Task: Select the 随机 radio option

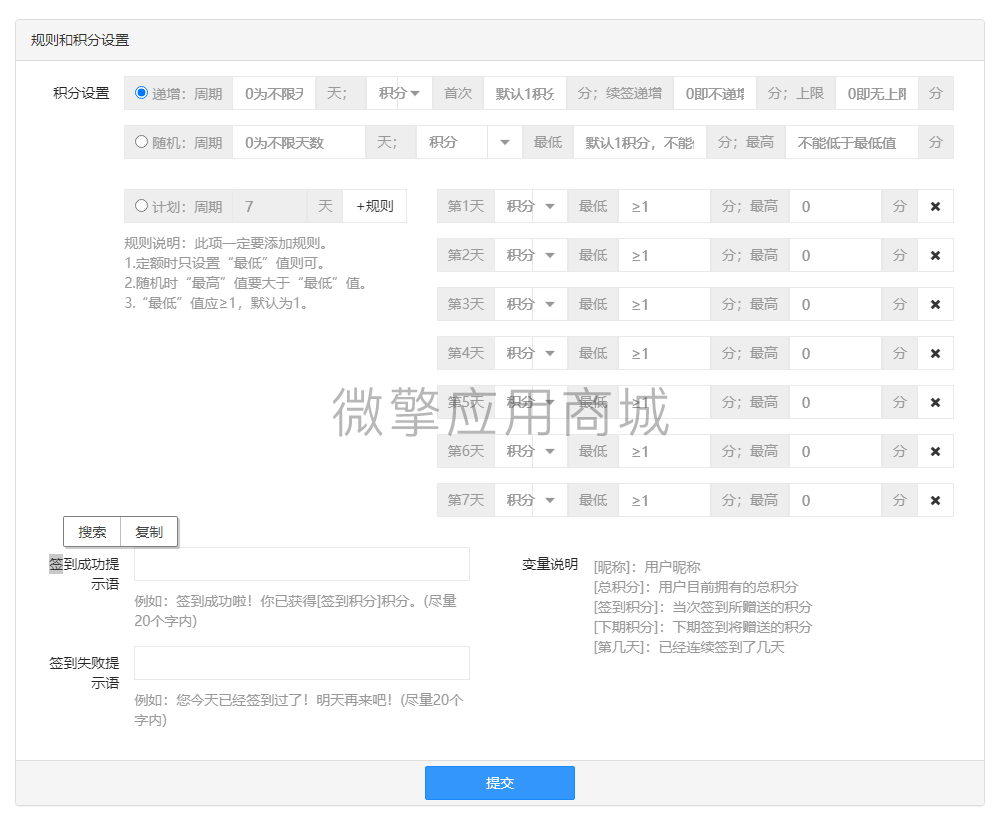Action: 141,142
